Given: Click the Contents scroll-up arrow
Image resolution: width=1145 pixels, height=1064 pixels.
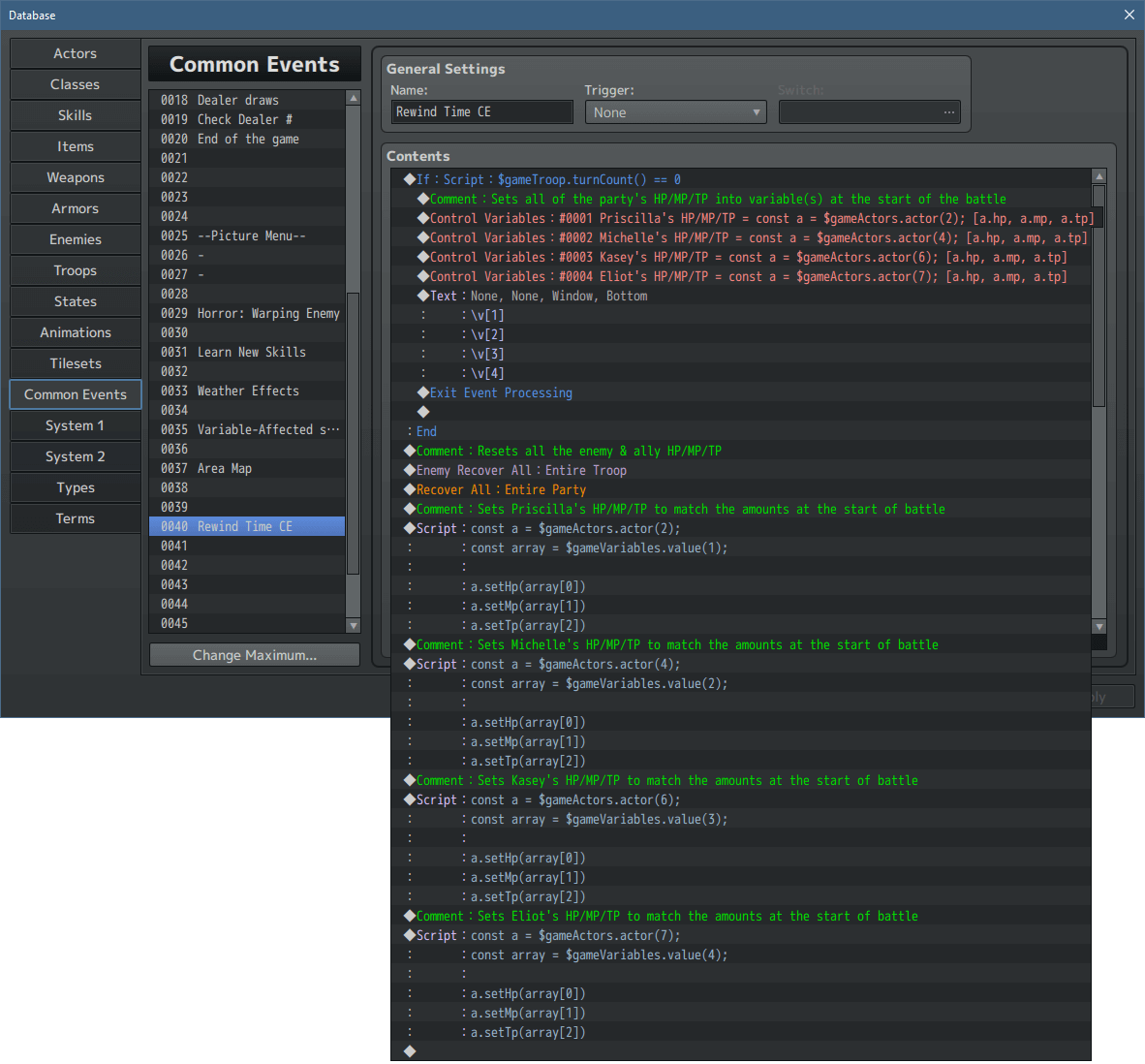Looking at the screenshot, I should click(x=1099, y=176).
